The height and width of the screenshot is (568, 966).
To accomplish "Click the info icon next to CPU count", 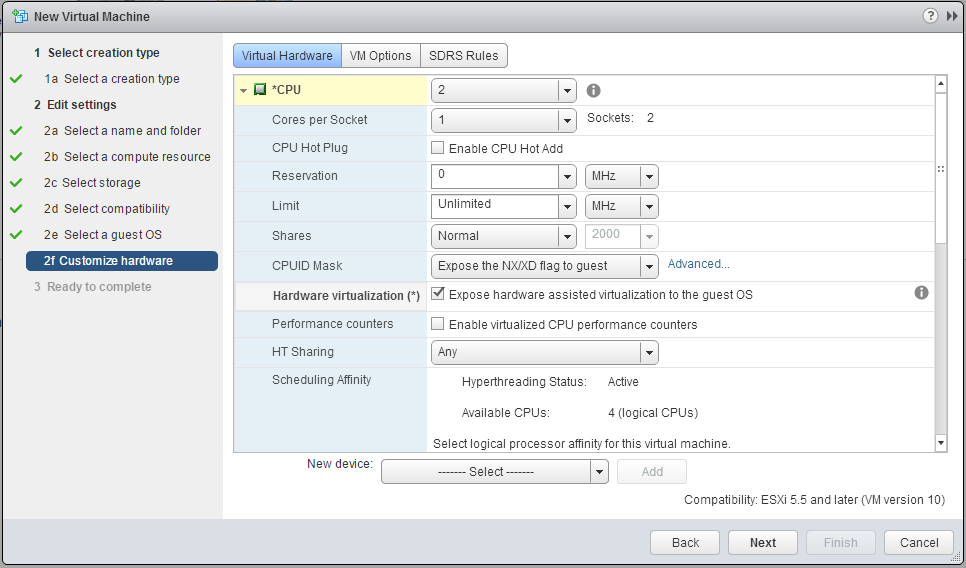I will click(x=593, y=90).
